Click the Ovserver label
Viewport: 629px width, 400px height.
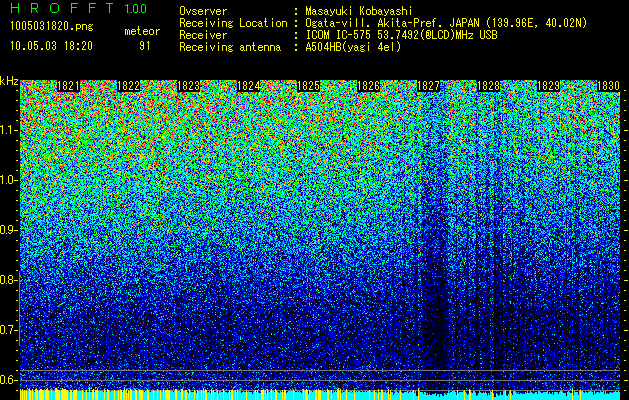tap(203, 11)
